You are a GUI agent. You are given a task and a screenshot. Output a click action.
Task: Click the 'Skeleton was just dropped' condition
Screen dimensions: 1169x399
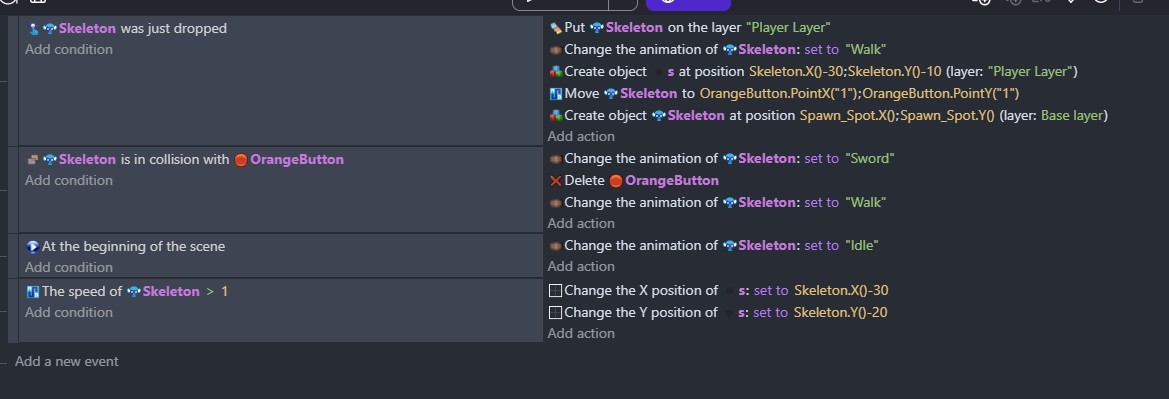(x=126, y=29)
